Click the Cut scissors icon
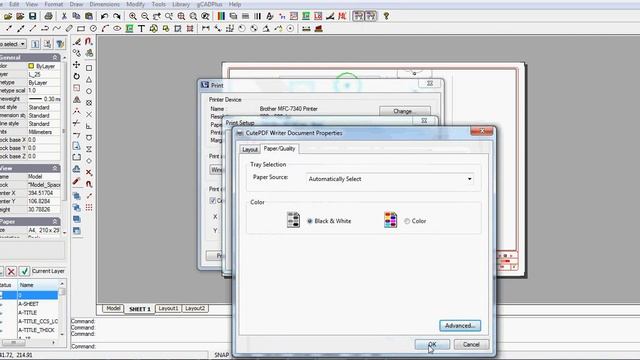The width and height of the screenshot is (640, 360). click(x=64, y=16)
